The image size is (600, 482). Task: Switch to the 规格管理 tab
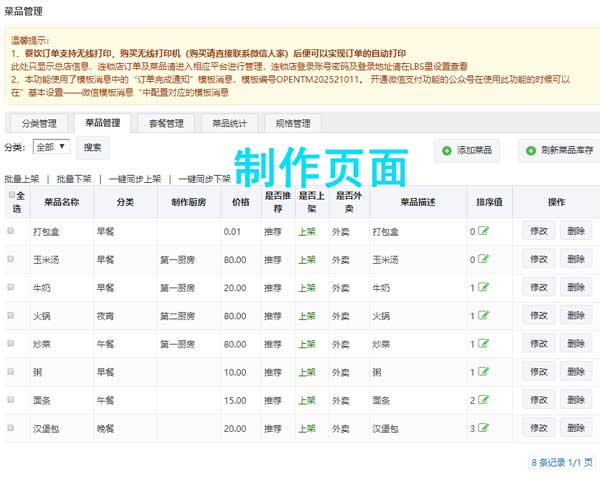293,124
